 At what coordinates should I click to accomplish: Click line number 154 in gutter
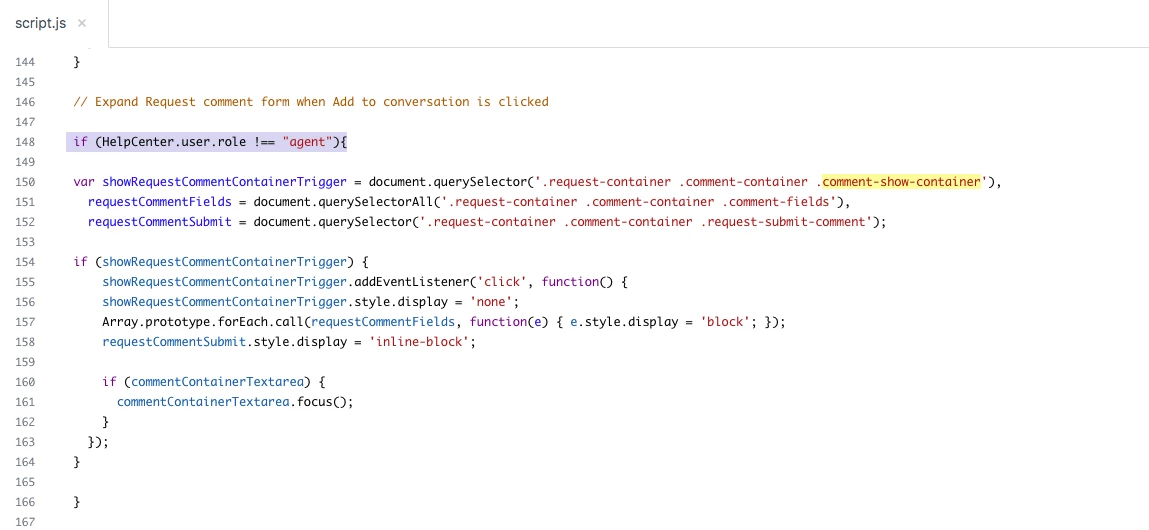(x=25, y=262)
